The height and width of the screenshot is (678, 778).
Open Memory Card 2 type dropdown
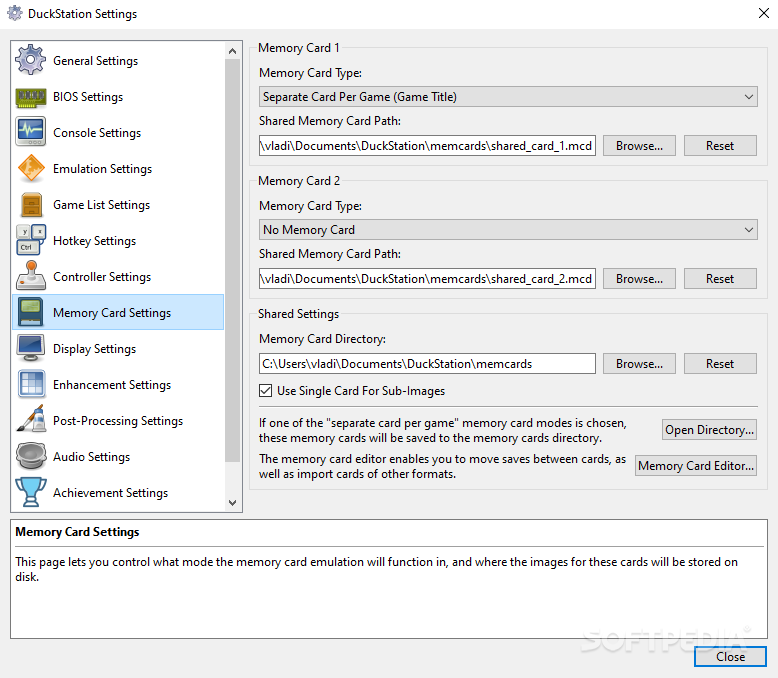508,229
